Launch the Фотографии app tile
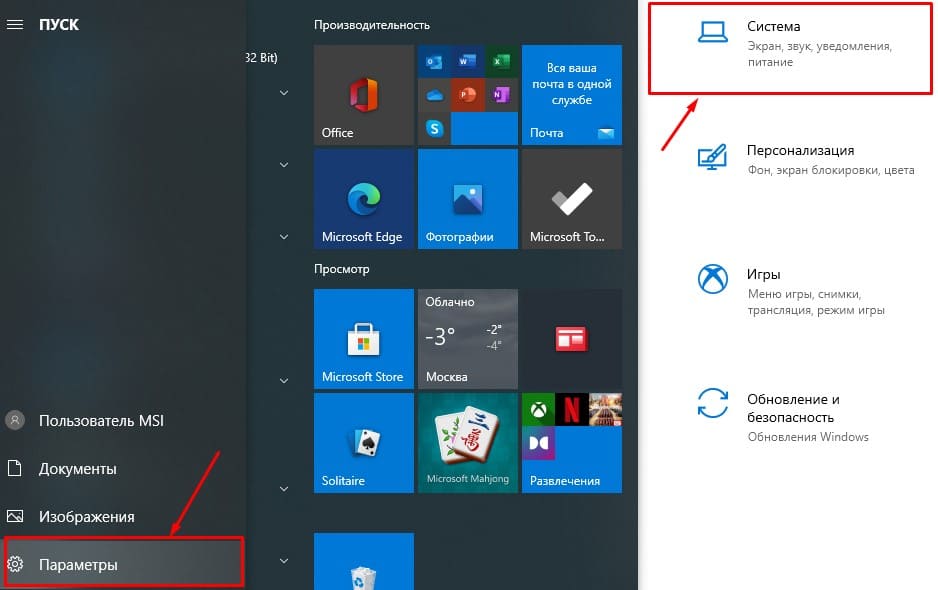This screenshot has width=938, height=590. (467, 197)
